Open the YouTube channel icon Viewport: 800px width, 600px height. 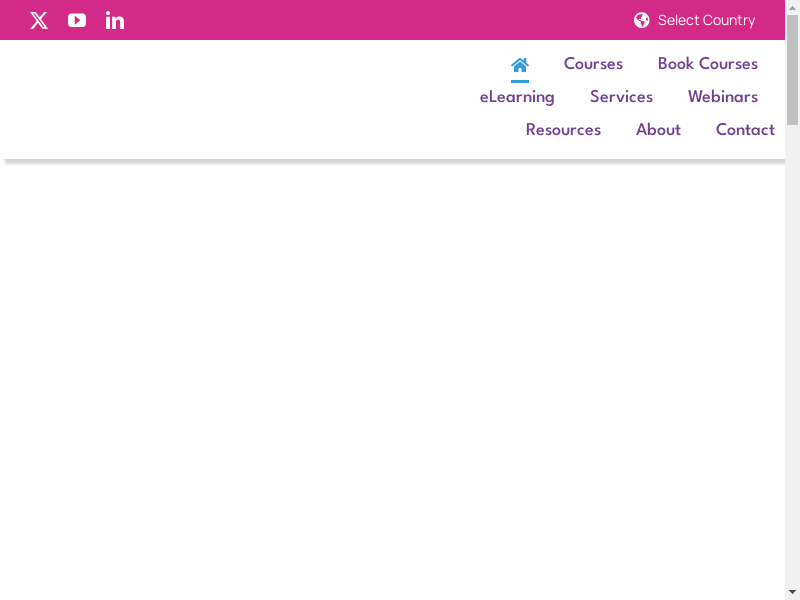coord(77,20)
